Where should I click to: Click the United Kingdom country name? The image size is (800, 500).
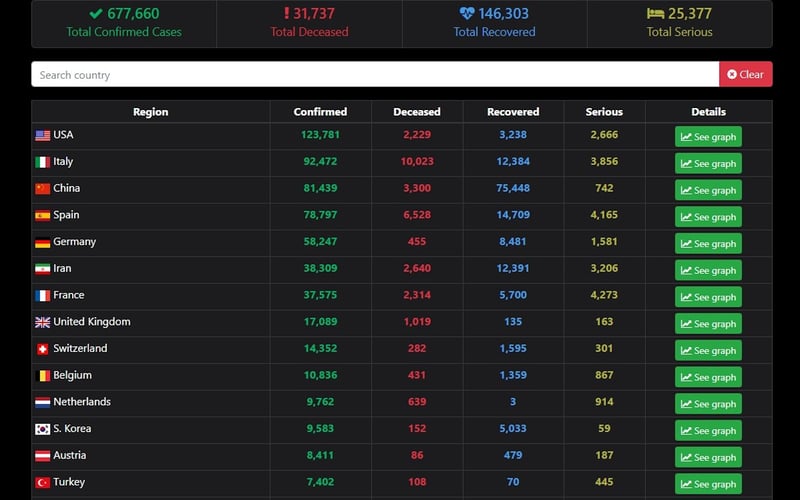tap(92, 322)
